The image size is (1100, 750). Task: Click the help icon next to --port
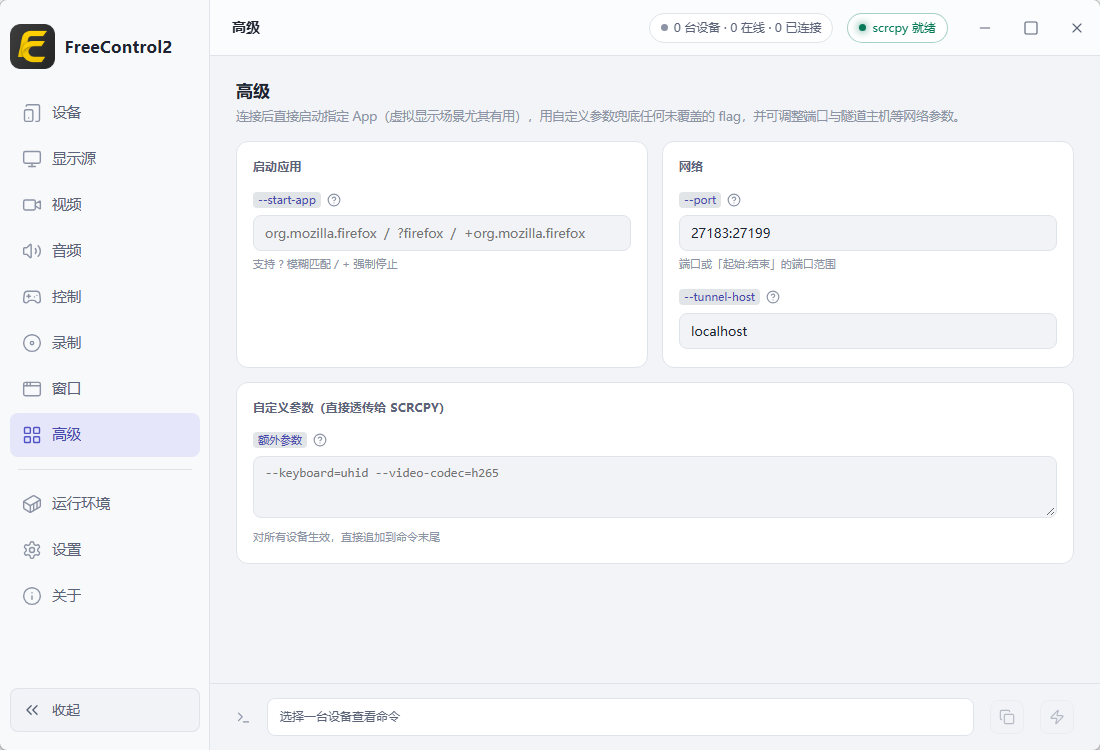[x=734, y=200]
